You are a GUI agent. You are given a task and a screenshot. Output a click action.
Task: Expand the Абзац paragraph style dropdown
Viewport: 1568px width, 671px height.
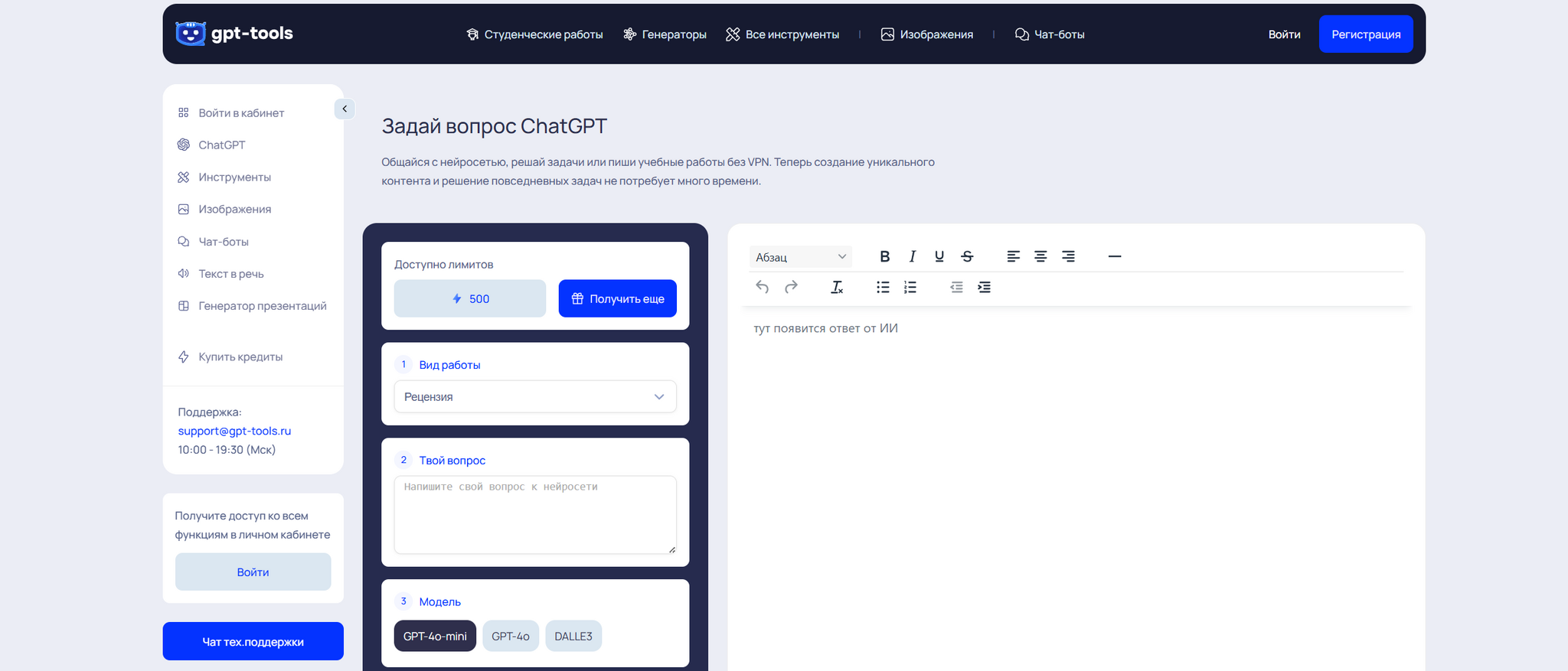[800, 257]
